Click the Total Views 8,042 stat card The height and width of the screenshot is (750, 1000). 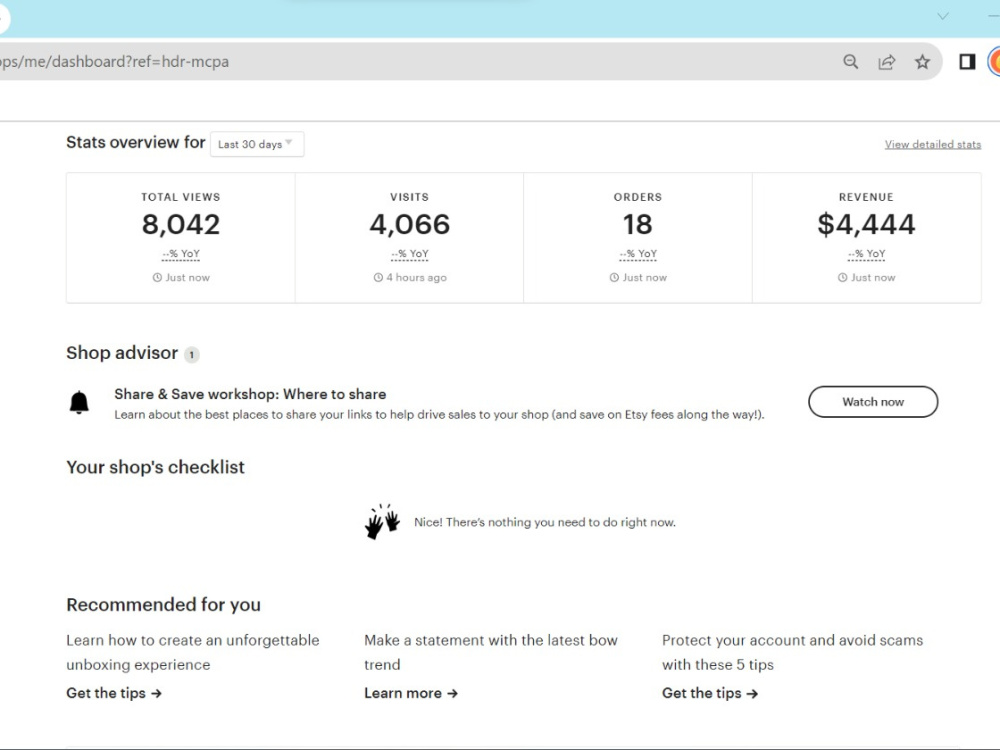(x=180, y=237)
